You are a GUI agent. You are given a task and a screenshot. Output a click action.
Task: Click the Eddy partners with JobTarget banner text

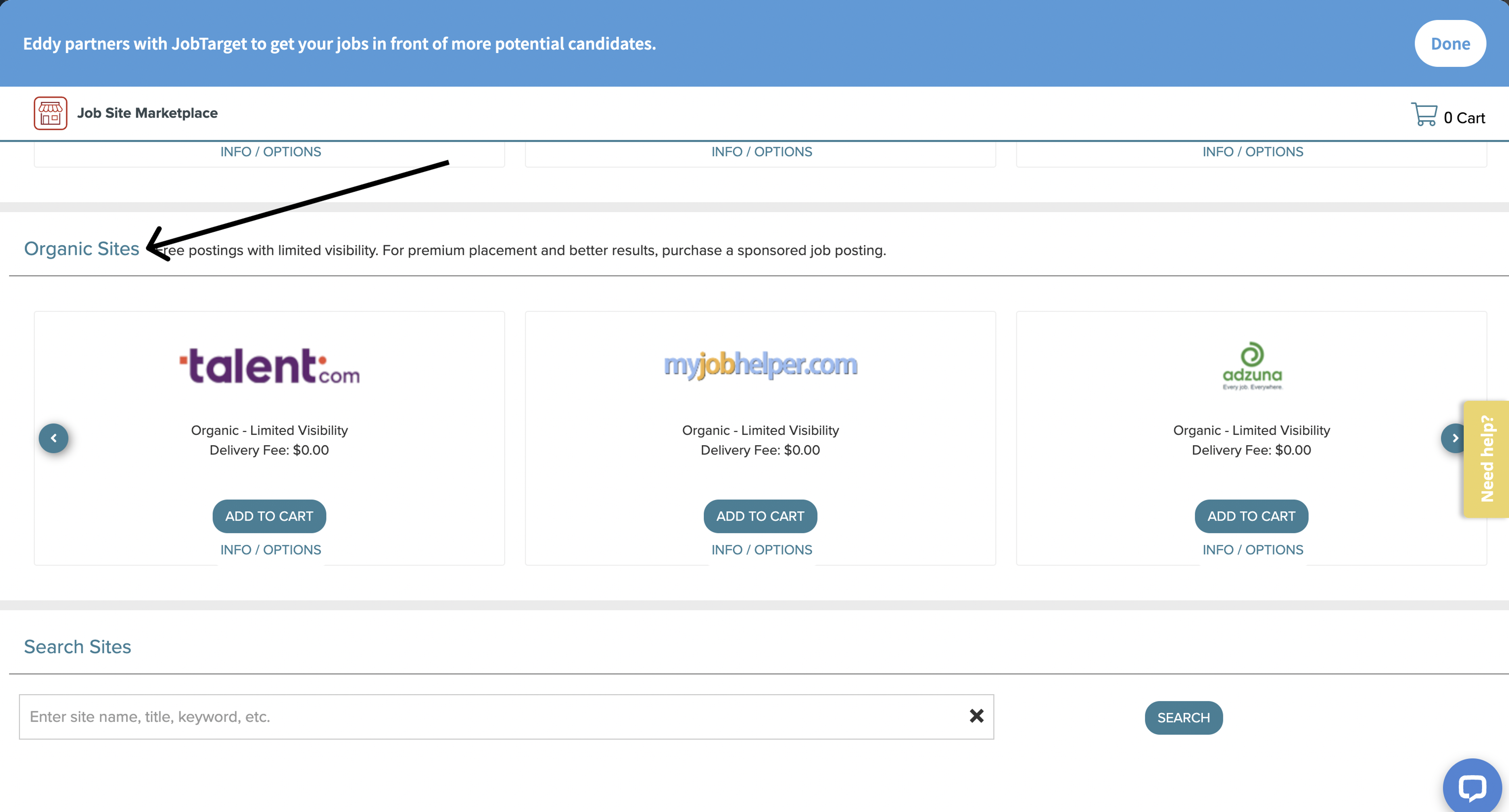339,43
